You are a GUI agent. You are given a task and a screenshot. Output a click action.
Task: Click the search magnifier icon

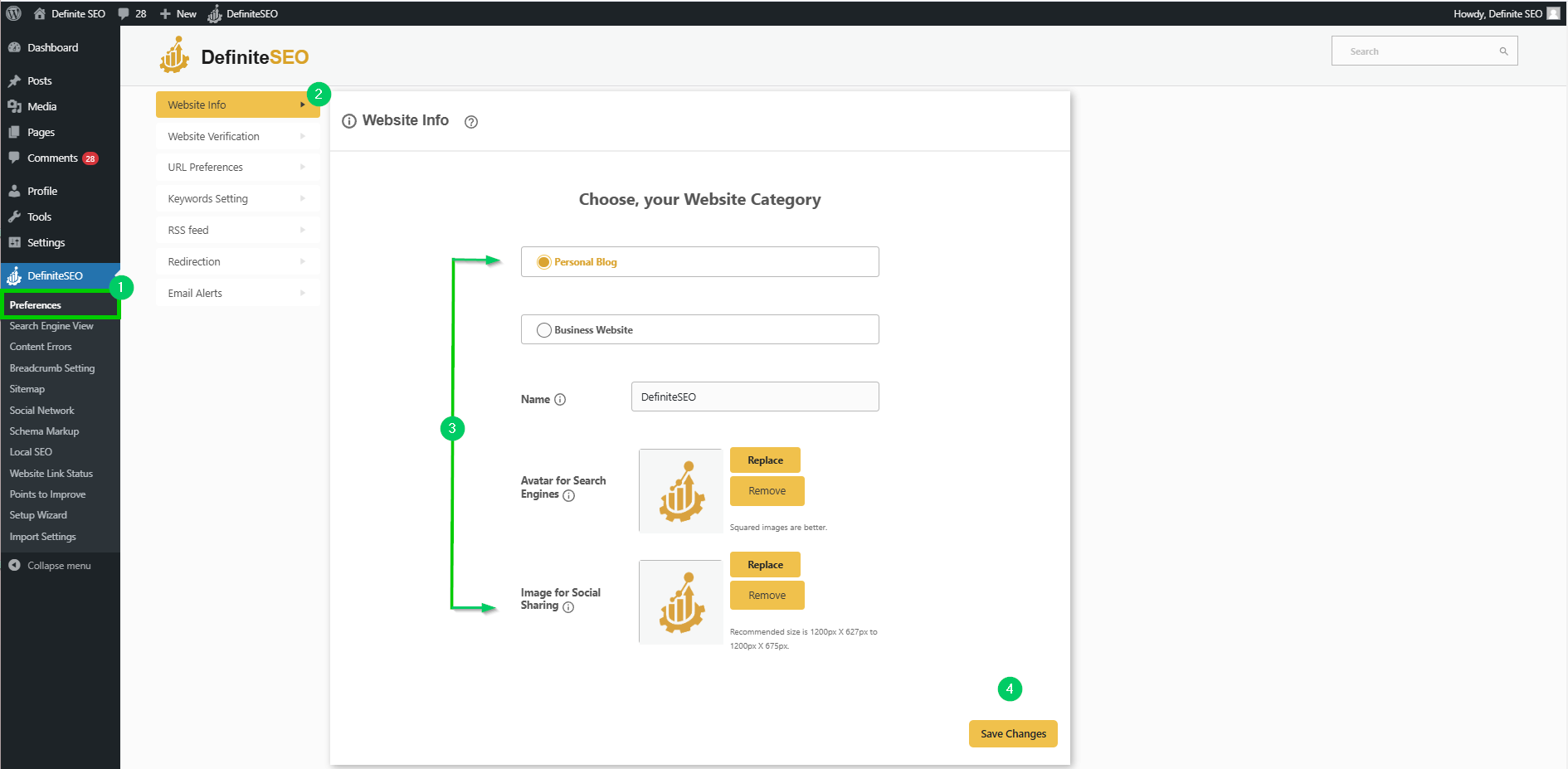click(x=1503, y=51)
